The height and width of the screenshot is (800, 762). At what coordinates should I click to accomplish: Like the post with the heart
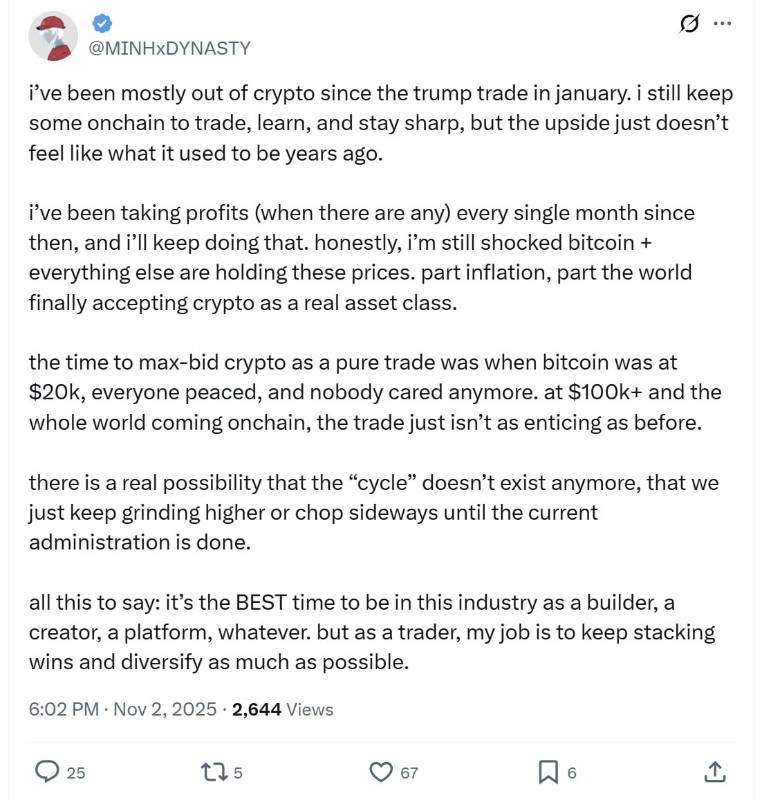coord(380,771)
